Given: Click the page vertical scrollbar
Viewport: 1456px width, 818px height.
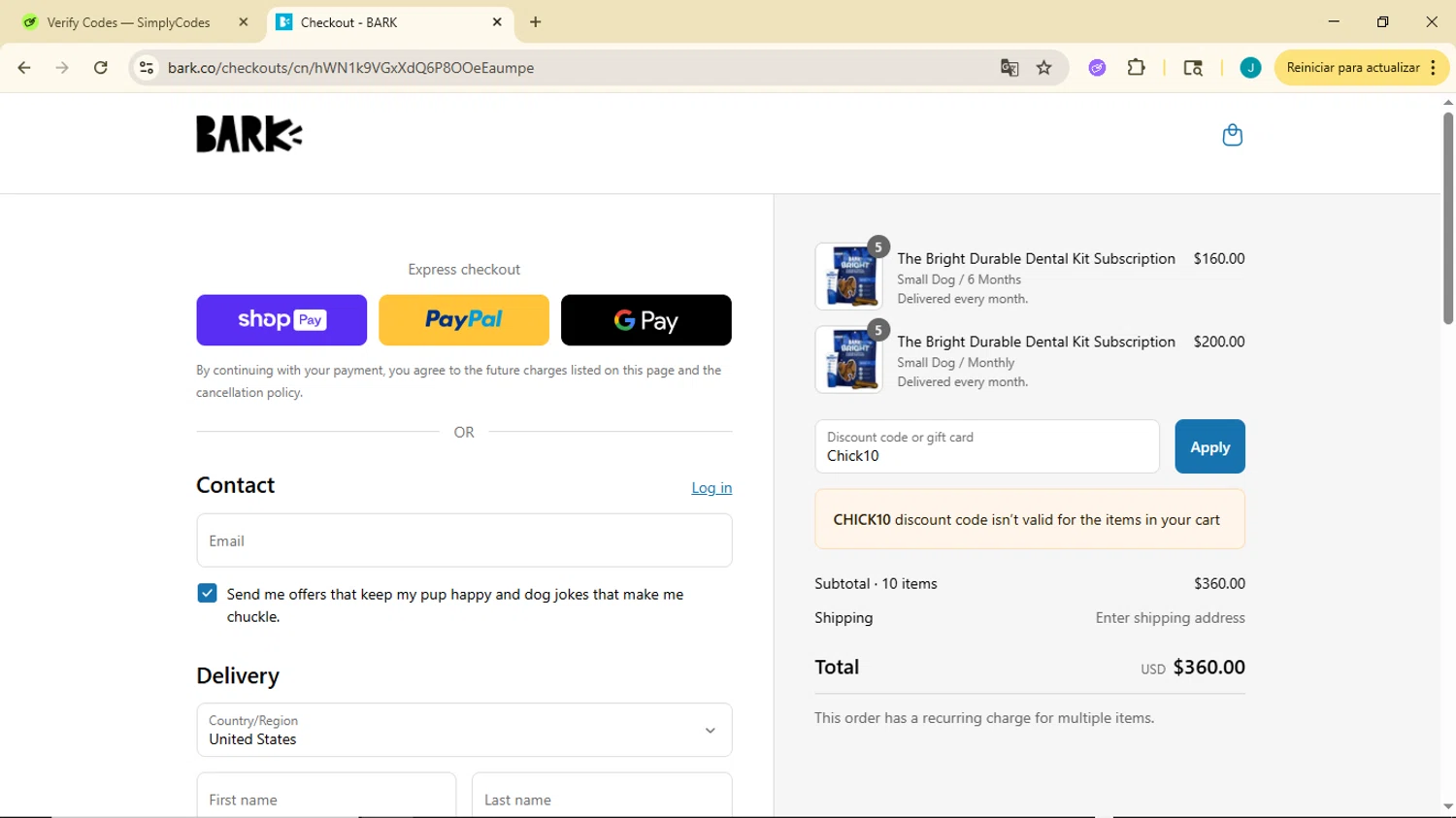Looking at the screenshot, I should click(1447, 218).
